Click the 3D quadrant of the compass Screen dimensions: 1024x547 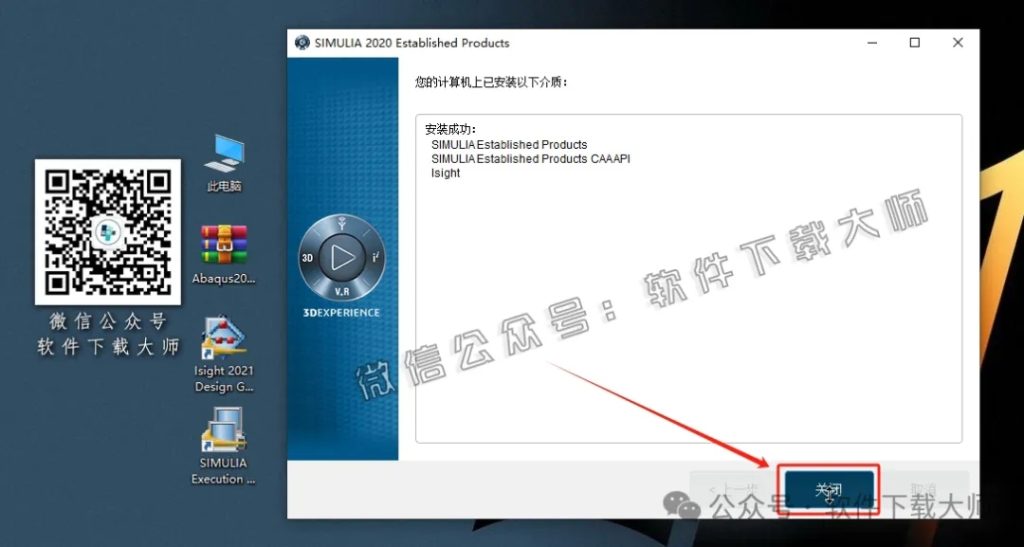308,258
